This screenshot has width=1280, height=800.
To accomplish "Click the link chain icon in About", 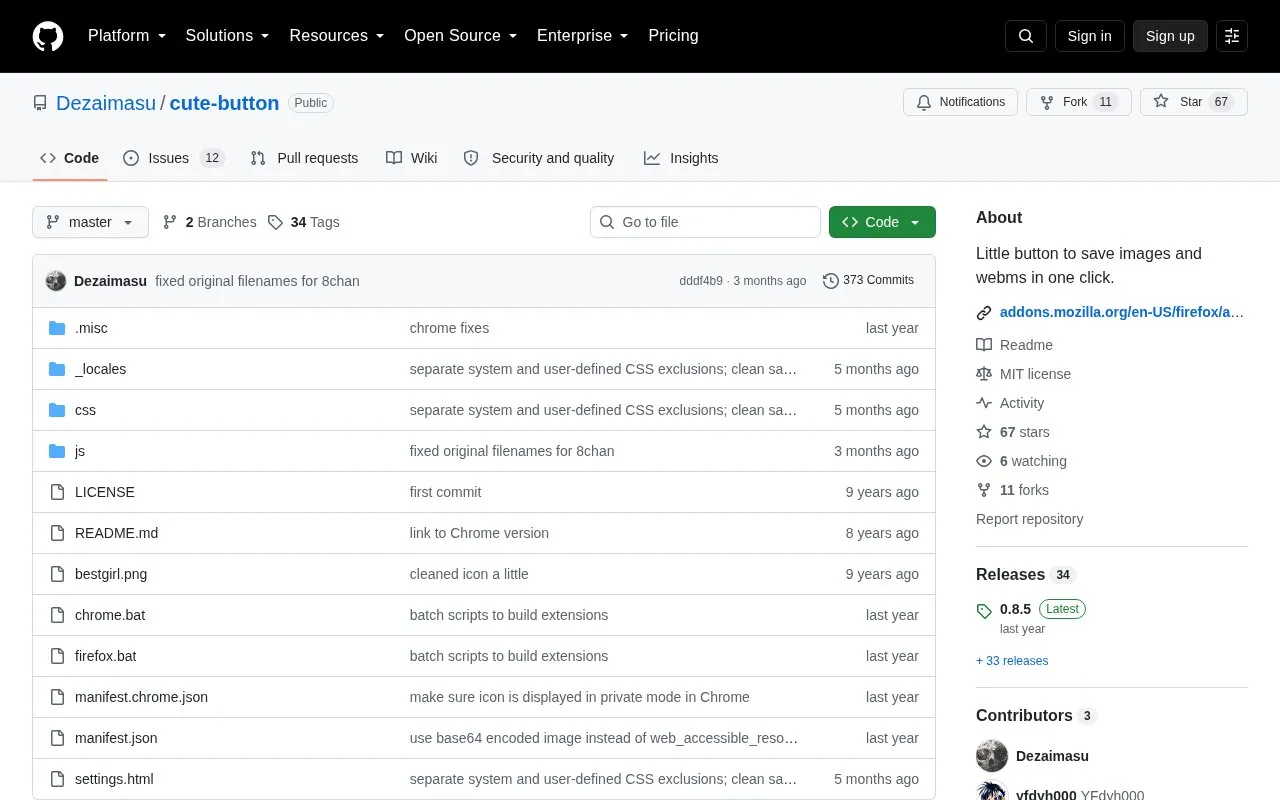I will coord(984,313).
